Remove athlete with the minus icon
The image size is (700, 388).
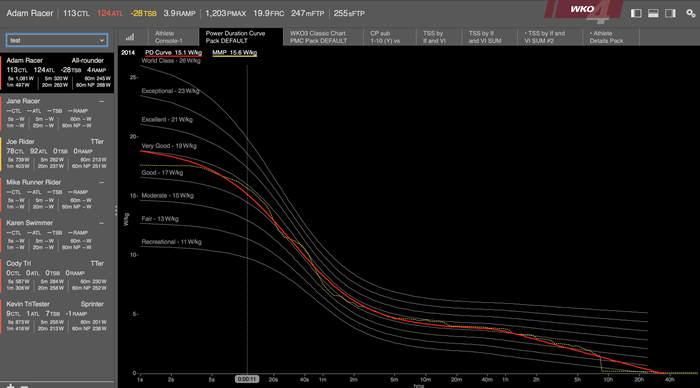click(24, 386)
